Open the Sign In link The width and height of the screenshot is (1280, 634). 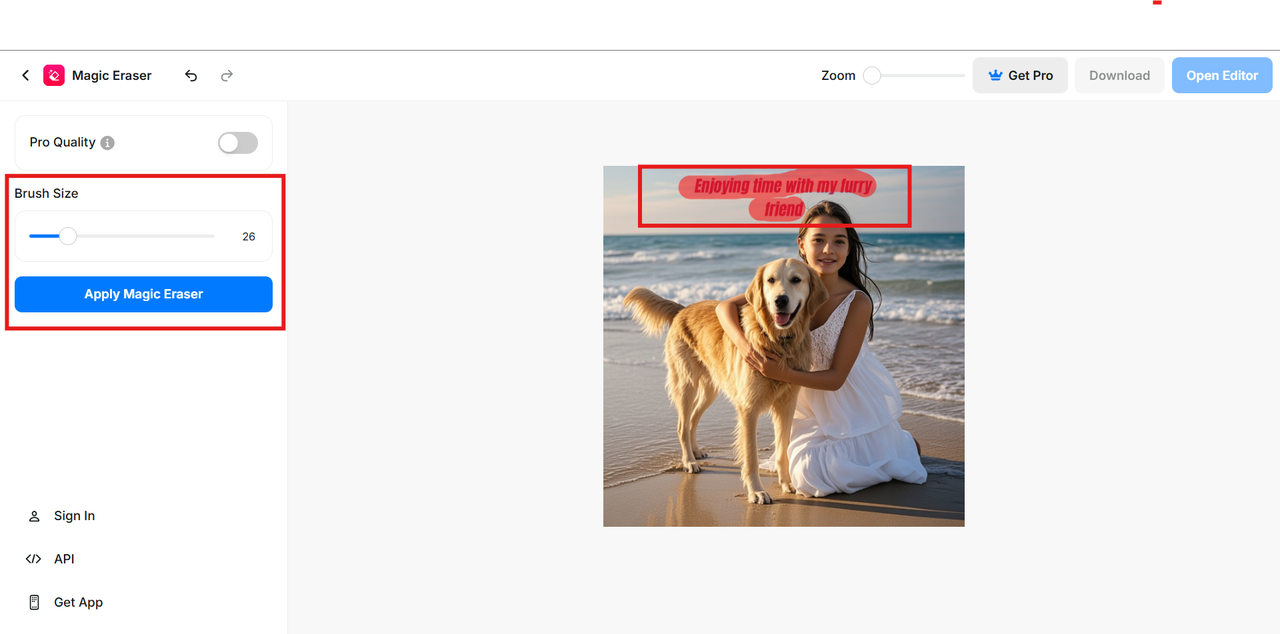click(x=74, y=516)
